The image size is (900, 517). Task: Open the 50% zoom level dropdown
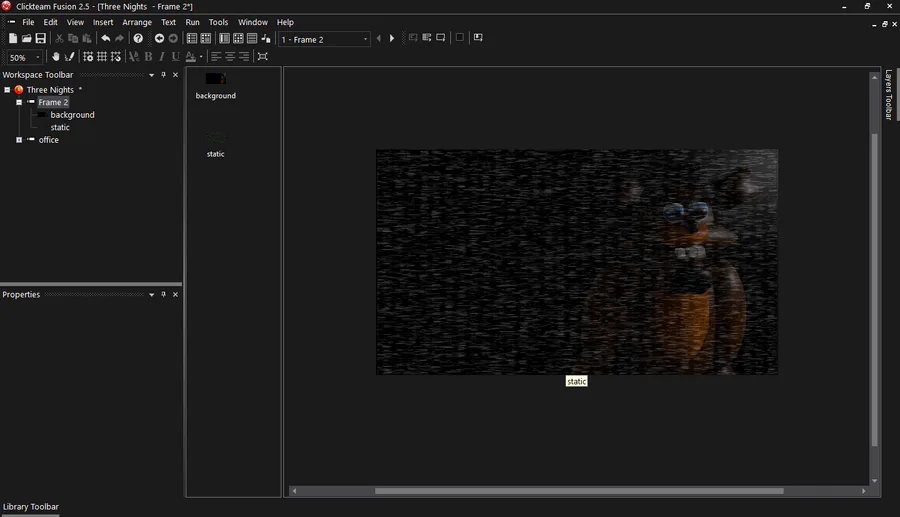(38, 57)
